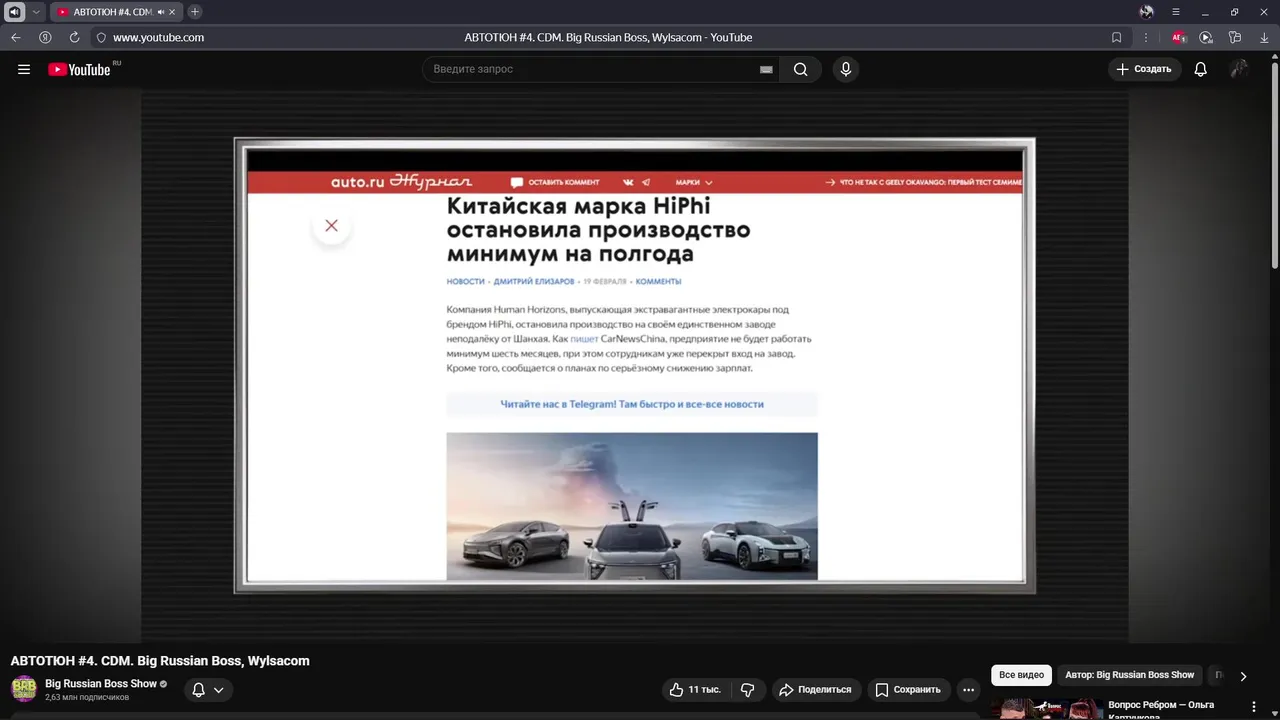Click the site protection shield icon
1280x720 pixels.
(x=101, y=37)
